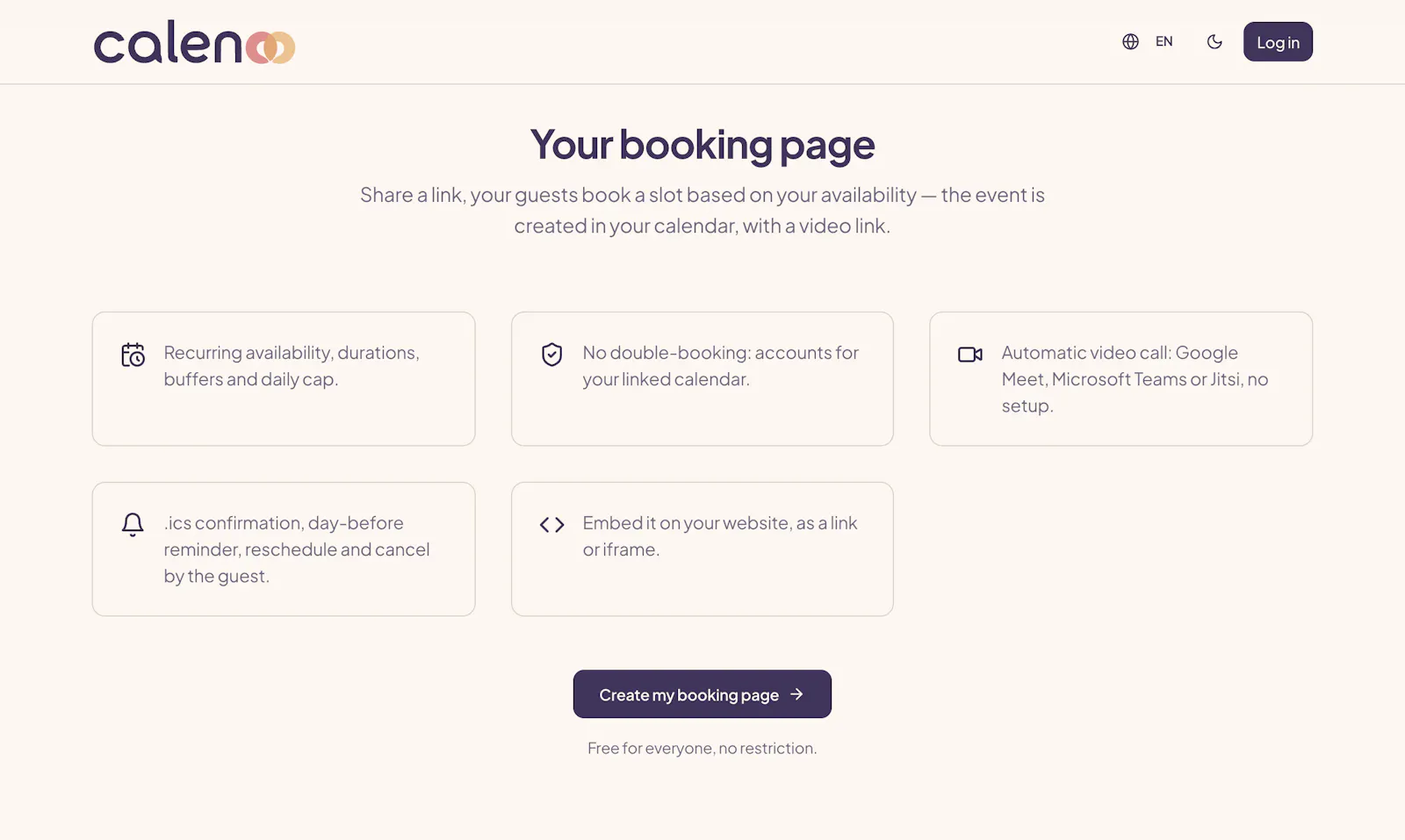Image resolution: width=1405 pixels, height=840 pixels.
Task: Click the code brackets embed icon
Action: 551,525
